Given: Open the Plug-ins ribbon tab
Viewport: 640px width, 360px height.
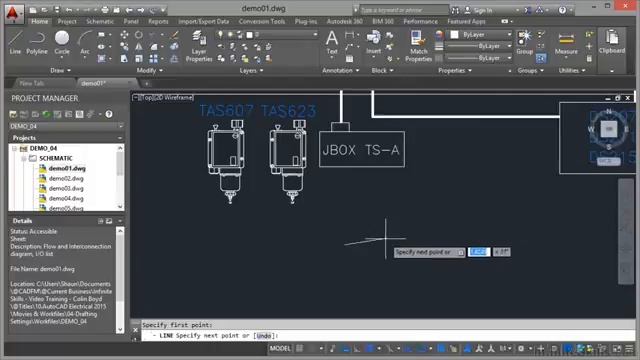Looking at the screenshot, I should pos(306,21).
